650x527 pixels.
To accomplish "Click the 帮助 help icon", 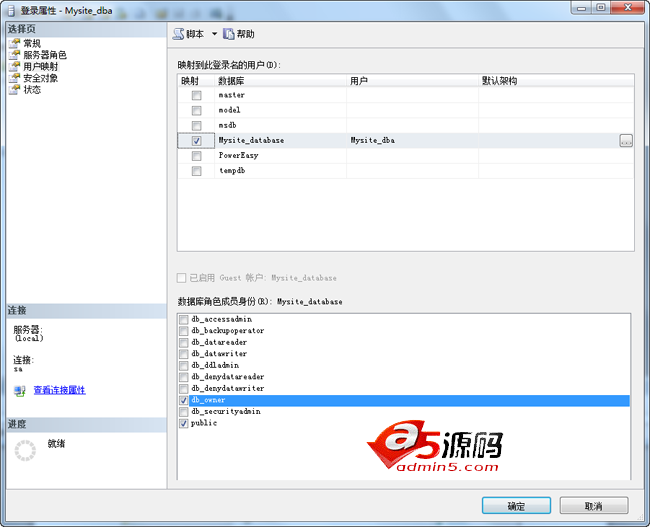I will point(228,34).
